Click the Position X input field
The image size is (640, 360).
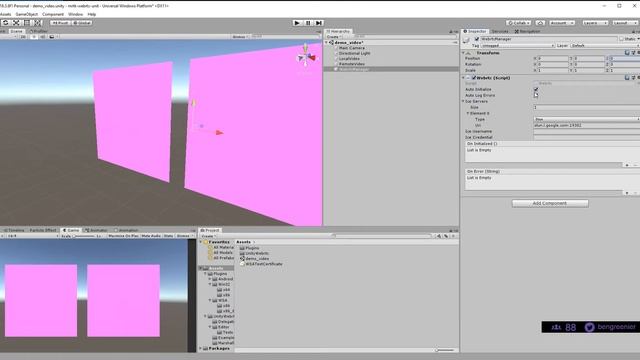[553, 58]
